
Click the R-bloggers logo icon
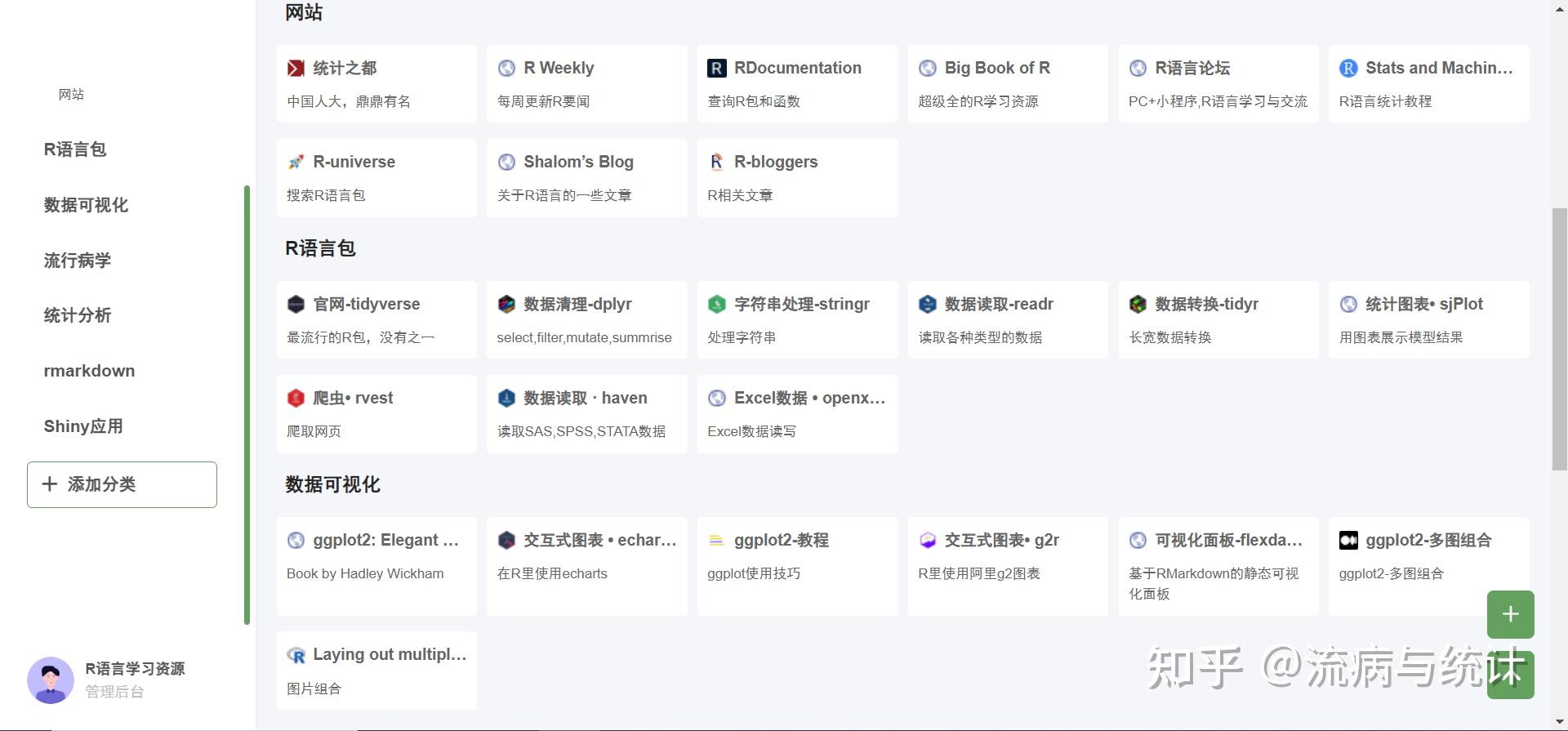pos(716,163)
